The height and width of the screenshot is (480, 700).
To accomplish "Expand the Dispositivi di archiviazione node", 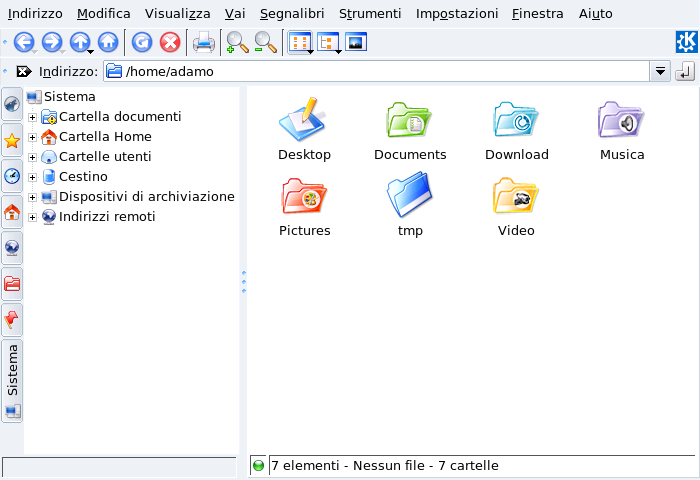I will point(33,197).
